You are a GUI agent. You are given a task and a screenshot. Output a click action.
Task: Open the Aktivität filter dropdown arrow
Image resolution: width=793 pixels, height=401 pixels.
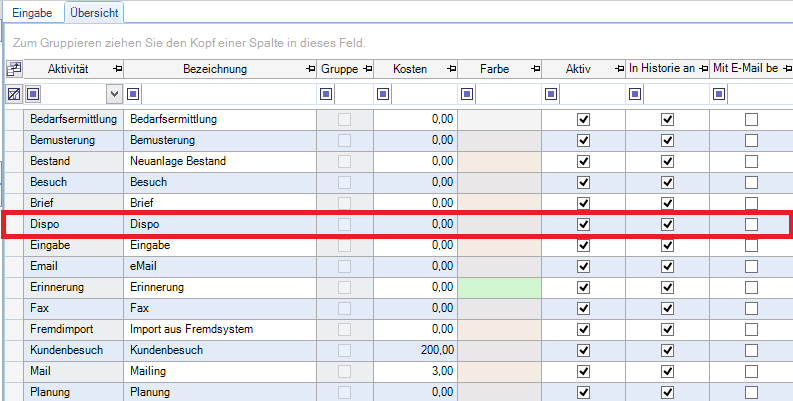[x=114, y=94]
